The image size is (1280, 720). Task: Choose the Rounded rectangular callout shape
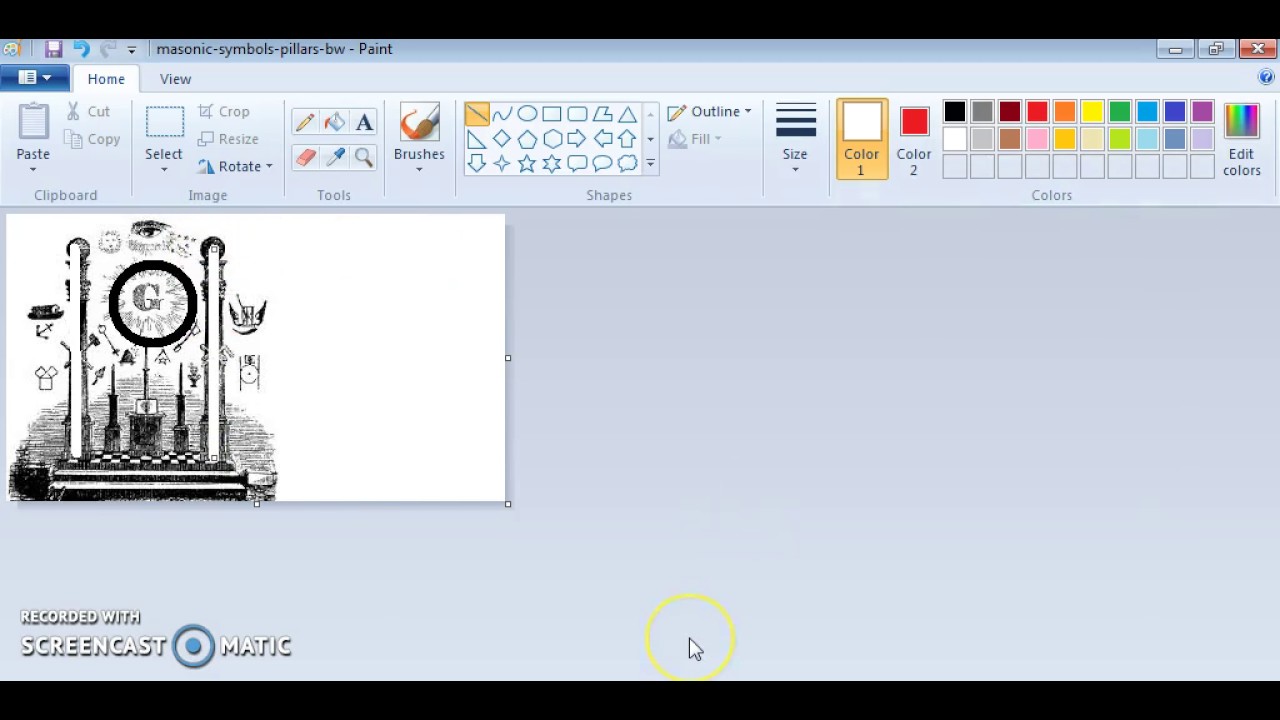pos(577,164)
